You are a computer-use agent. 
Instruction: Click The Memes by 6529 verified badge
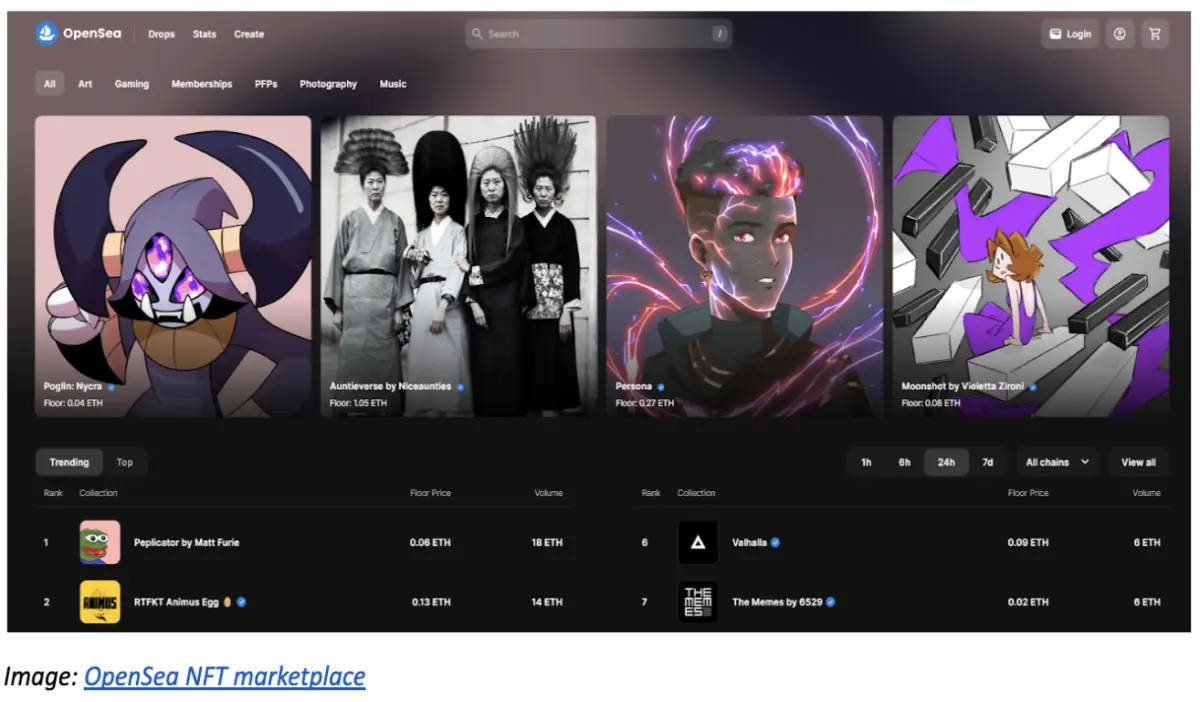[x=831, y=602]
